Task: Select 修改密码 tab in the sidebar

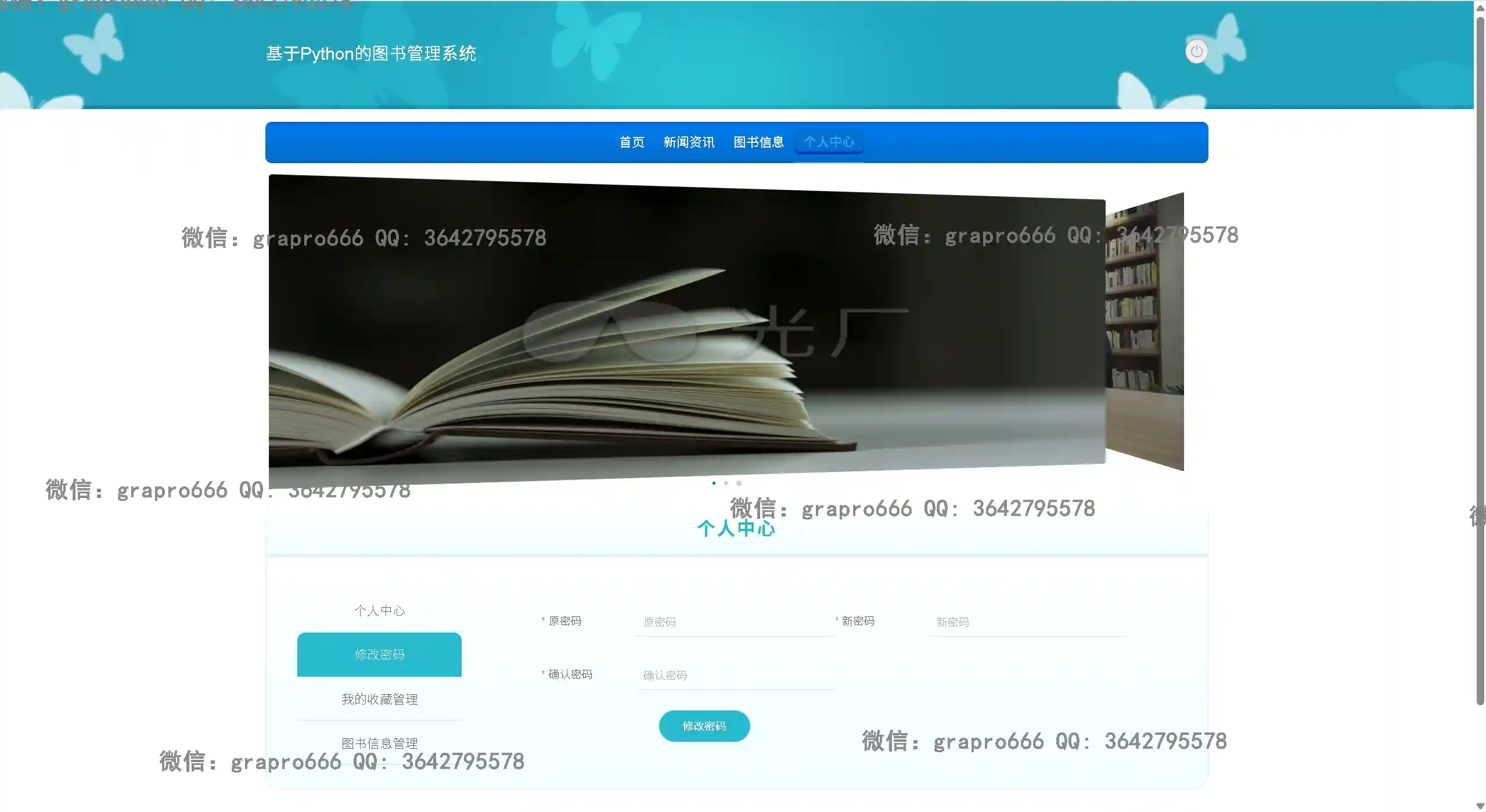Action: [x=379, y=655]
